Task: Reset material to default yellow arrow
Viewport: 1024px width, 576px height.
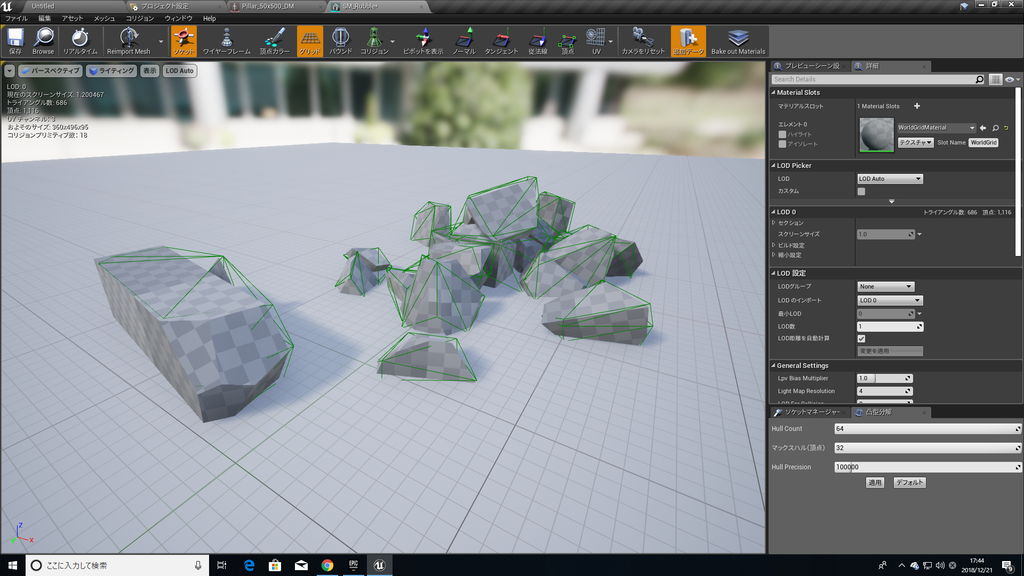Action: [1006, 128]
